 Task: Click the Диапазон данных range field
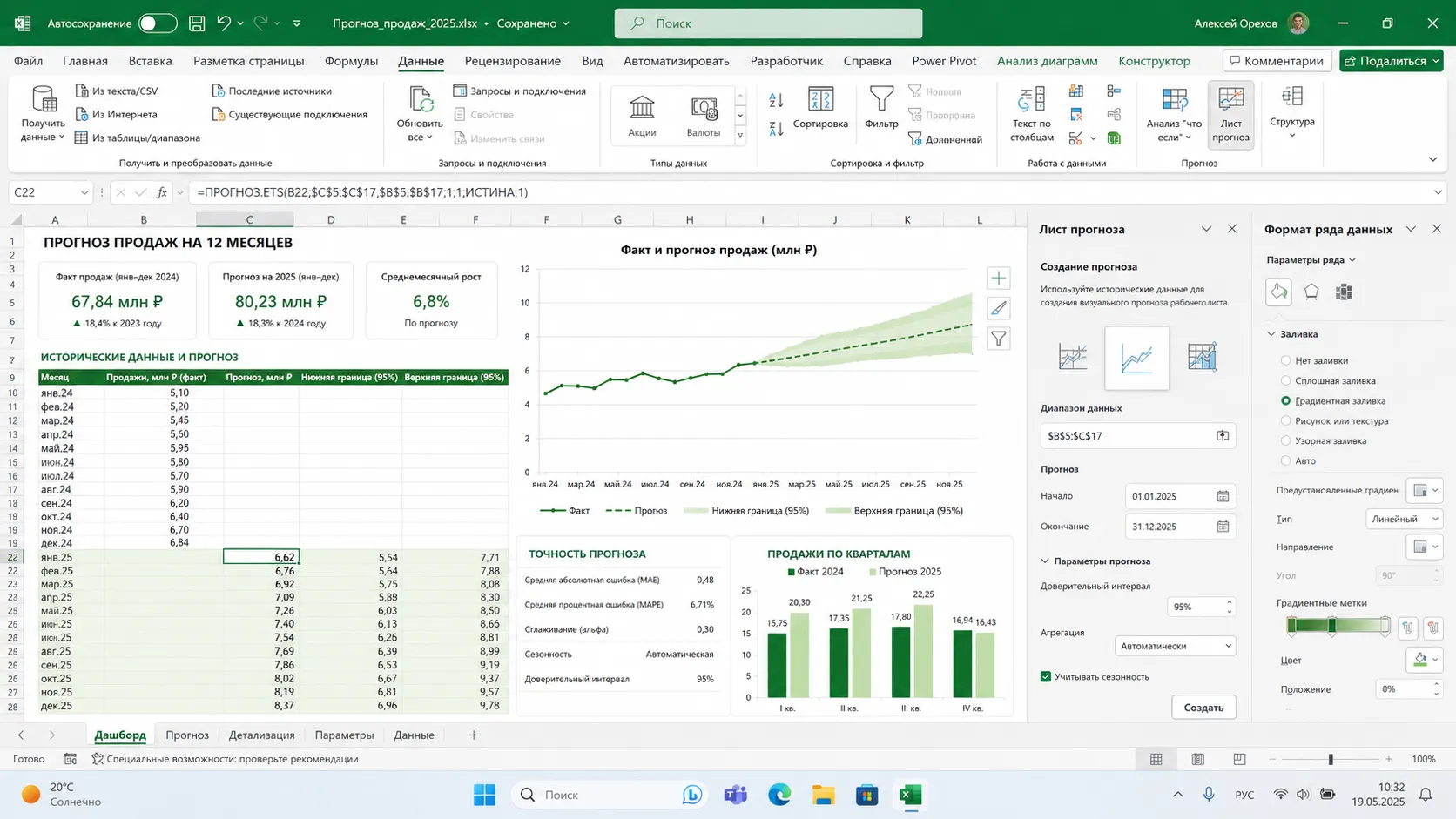[1138, 435]
